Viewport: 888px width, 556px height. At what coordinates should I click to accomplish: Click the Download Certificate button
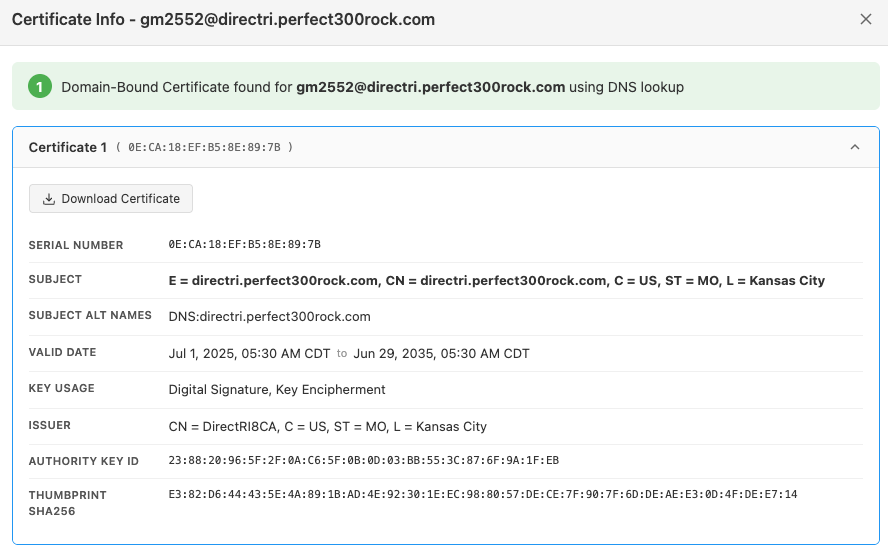111,199
